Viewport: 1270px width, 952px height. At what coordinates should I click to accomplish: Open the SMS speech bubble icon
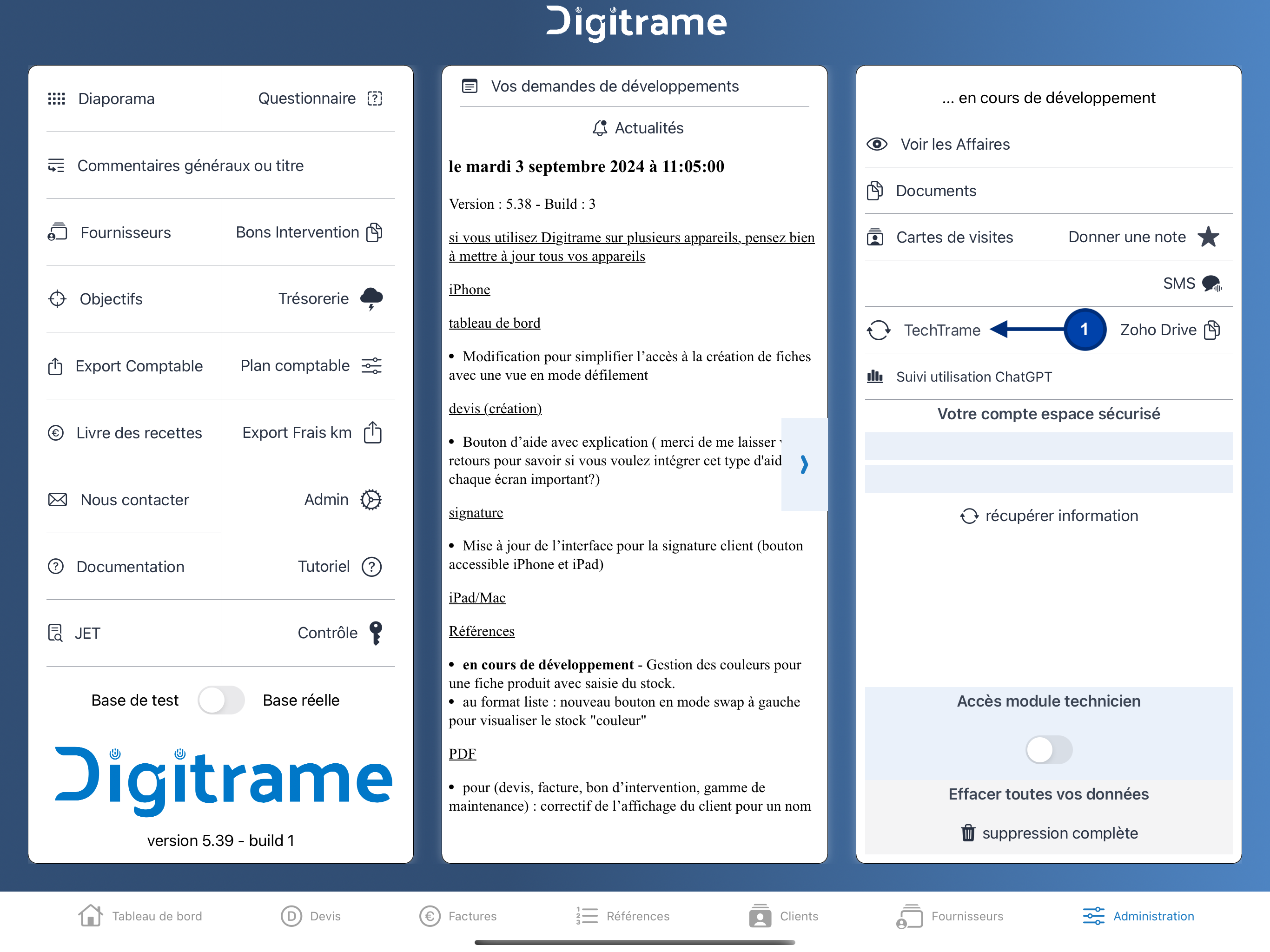(1212, 284)
